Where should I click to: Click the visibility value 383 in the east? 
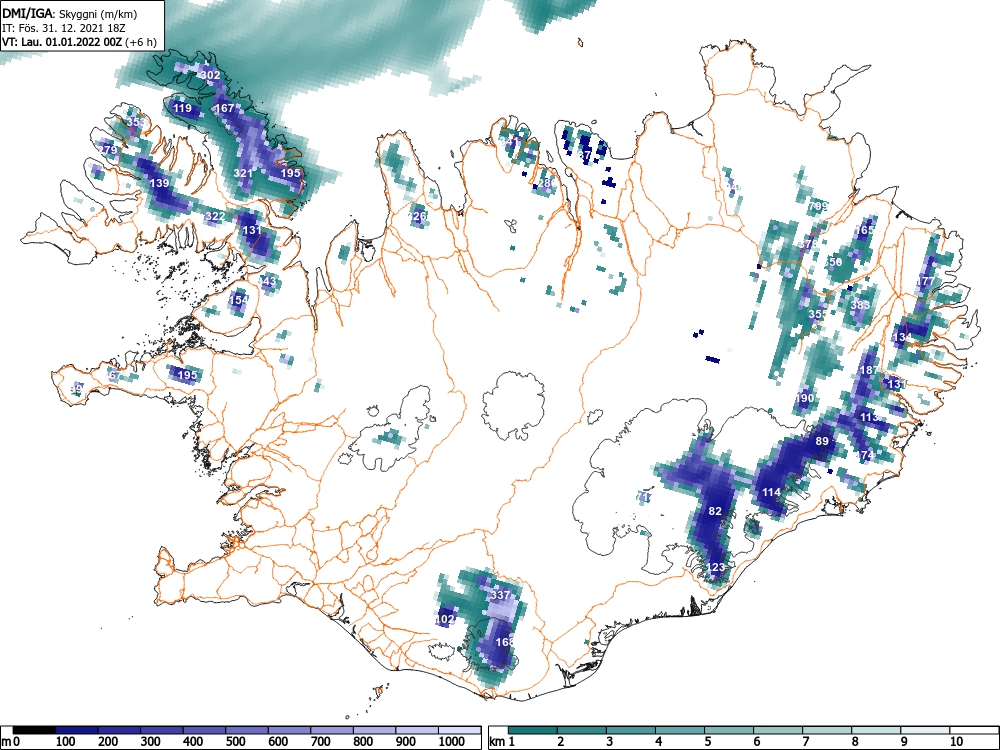(x=860, y=305)
